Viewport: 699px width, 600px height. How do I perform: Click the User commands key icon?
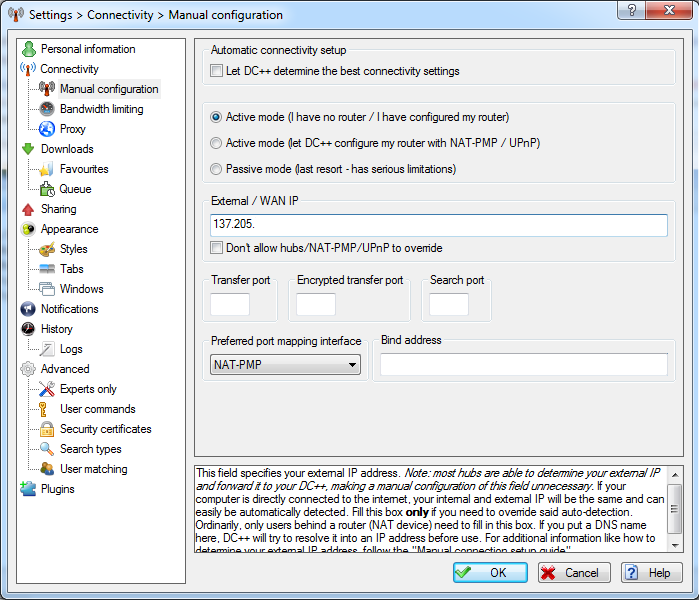[43, 409]
